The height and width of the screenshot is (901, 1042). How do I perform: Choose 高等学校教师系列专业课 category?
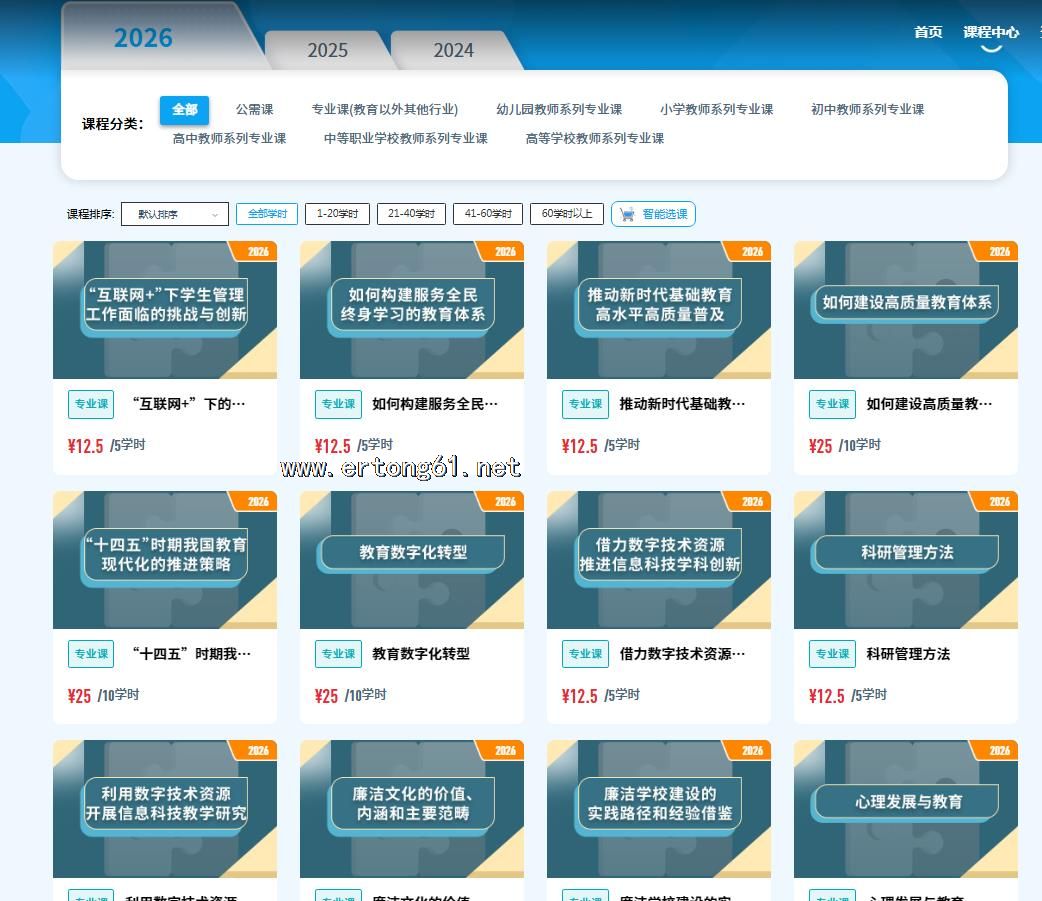[594, 139]
